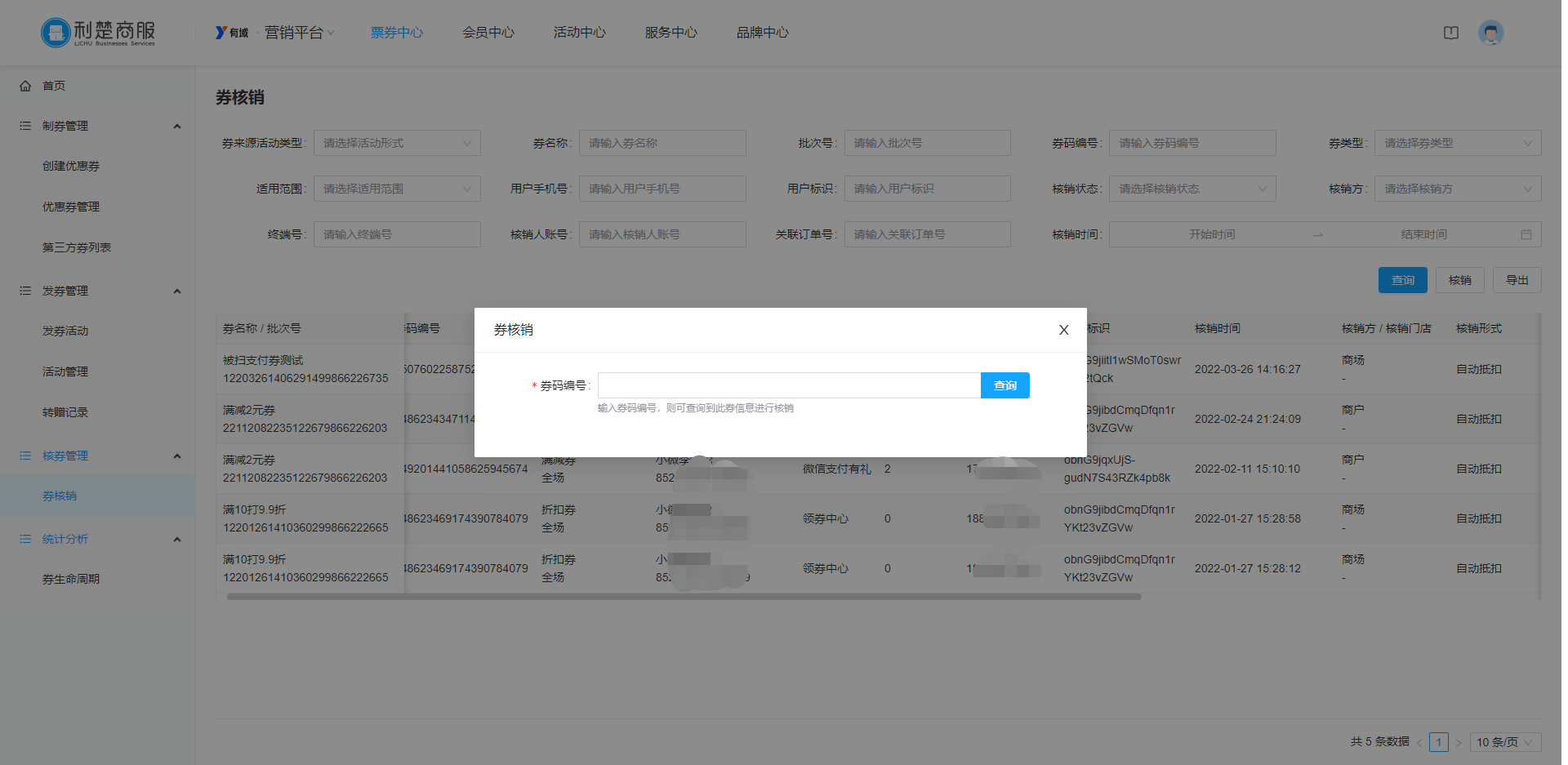Click the 查询 button above the table
The width and height of the screenshot is (1568, 765).
pos(1403,280)
